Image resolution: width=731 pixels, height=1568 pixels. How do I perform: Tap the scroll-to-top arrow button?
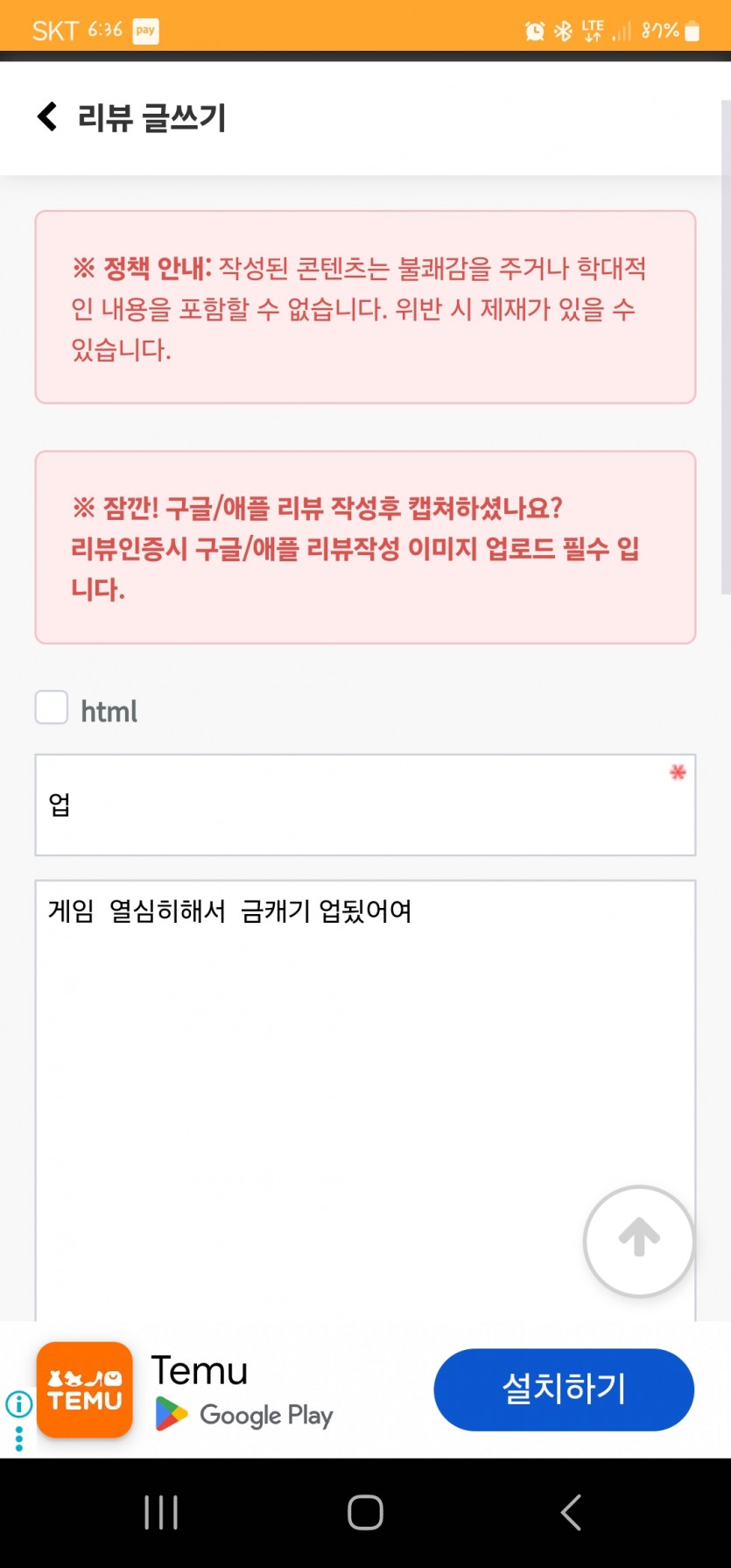pyautogui.click(x=639, y=1241)
